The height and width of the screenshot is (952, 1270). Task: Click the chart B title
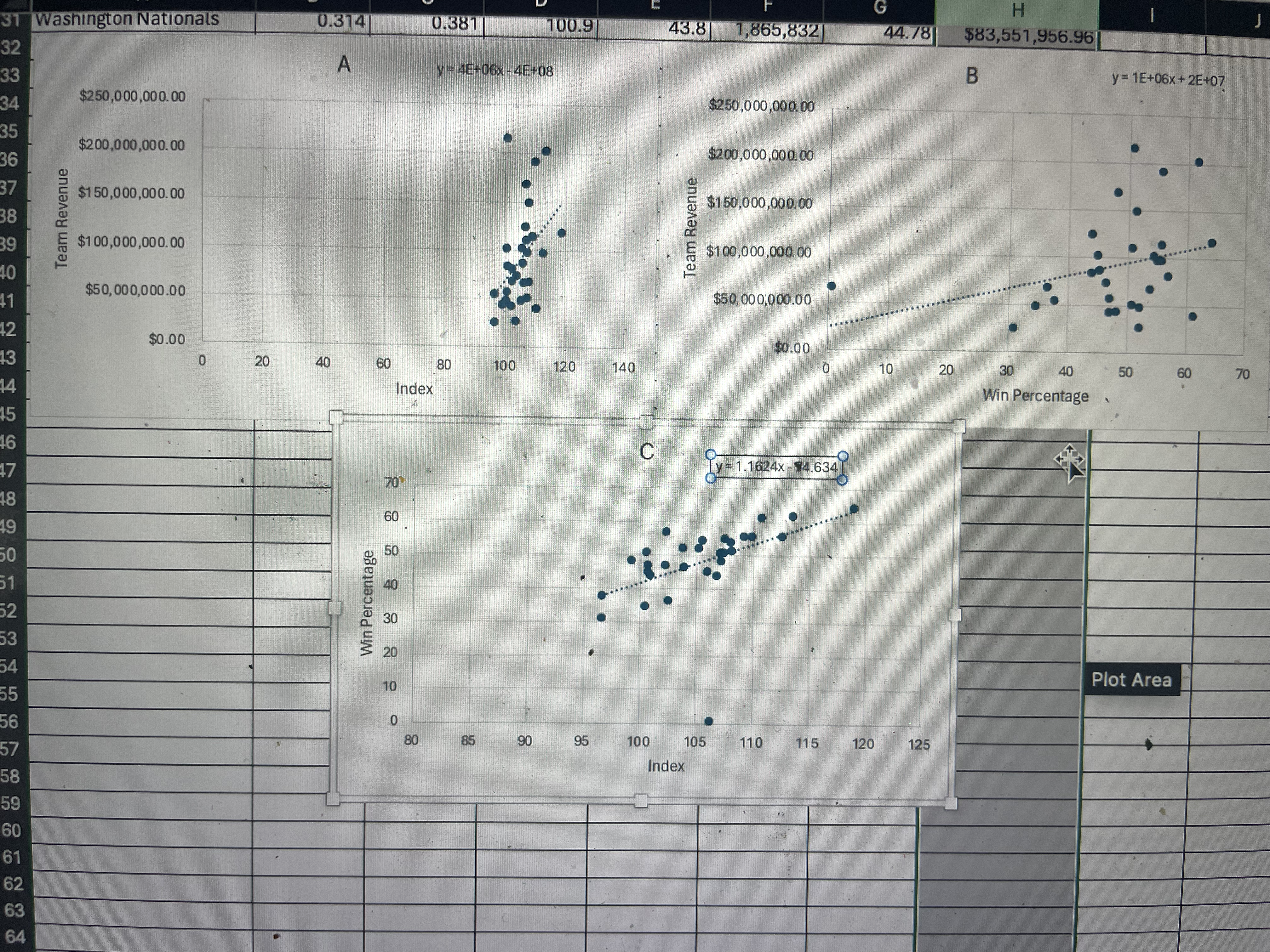(971, 76)
